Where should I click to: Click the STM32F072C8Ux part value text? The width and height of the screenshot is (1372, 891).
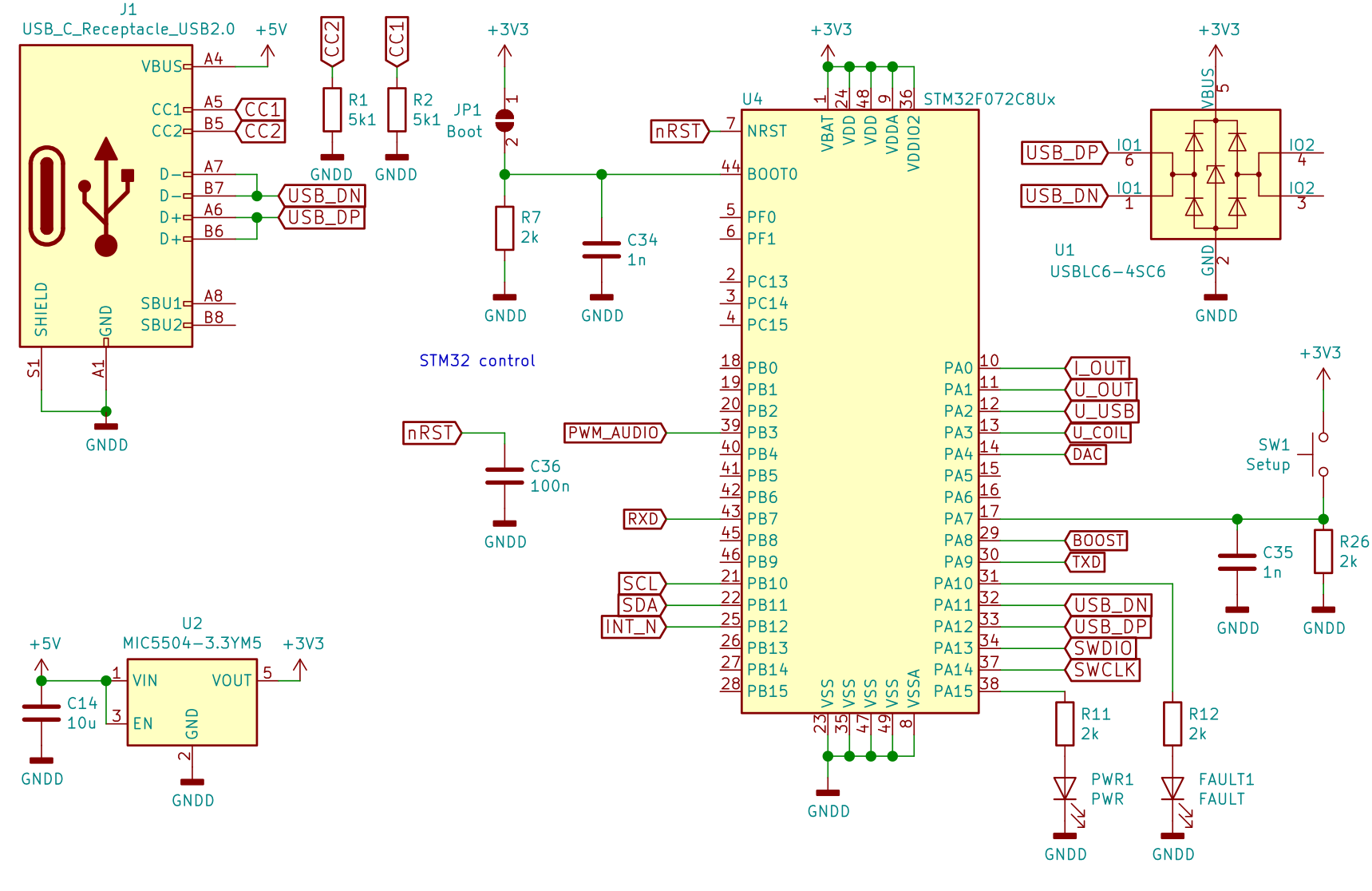[x=990, y=100]
